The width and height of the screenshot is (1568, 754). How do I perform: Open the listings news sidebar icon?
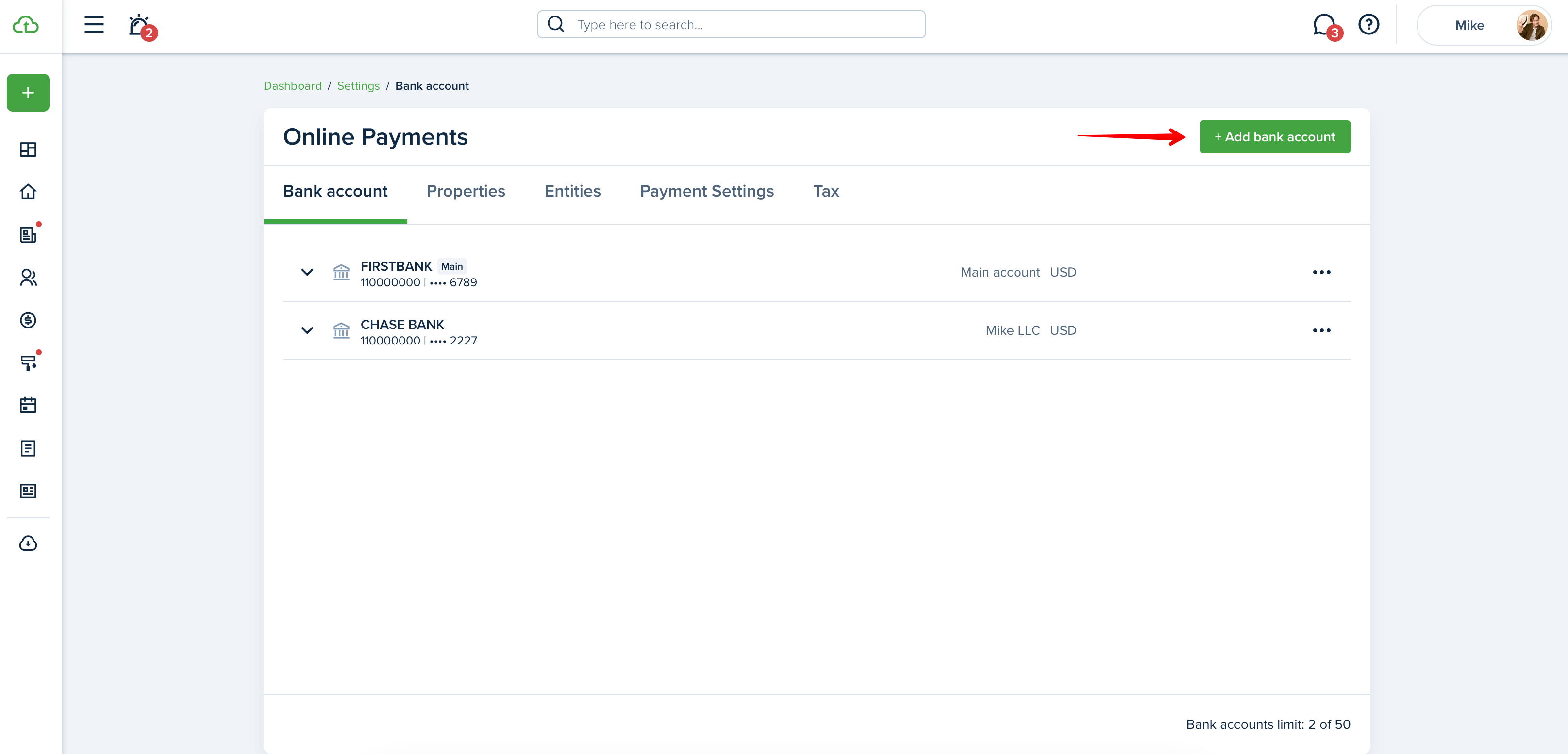pos(28,491)
